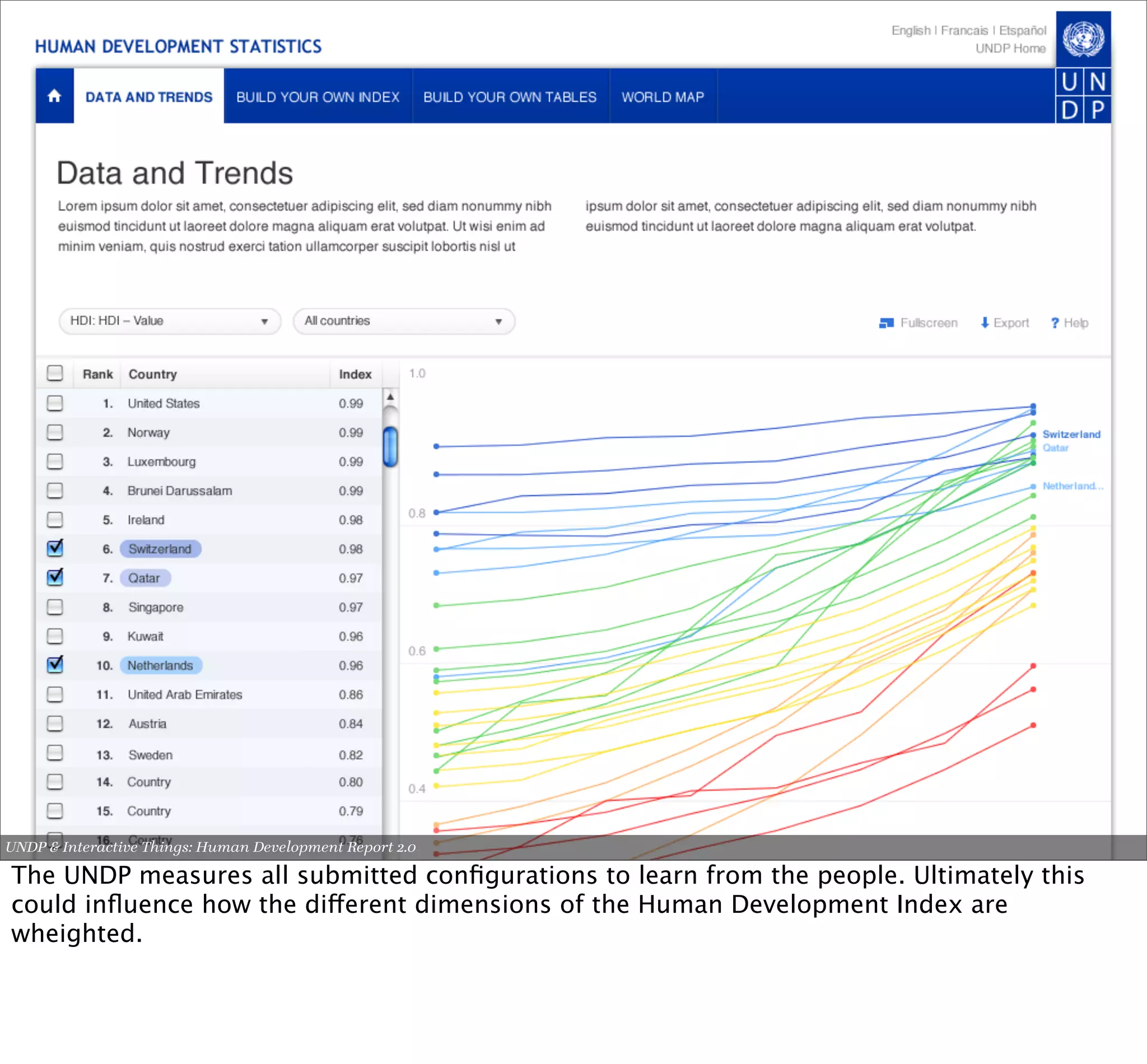Go to the home icon tab

point(55,96)
